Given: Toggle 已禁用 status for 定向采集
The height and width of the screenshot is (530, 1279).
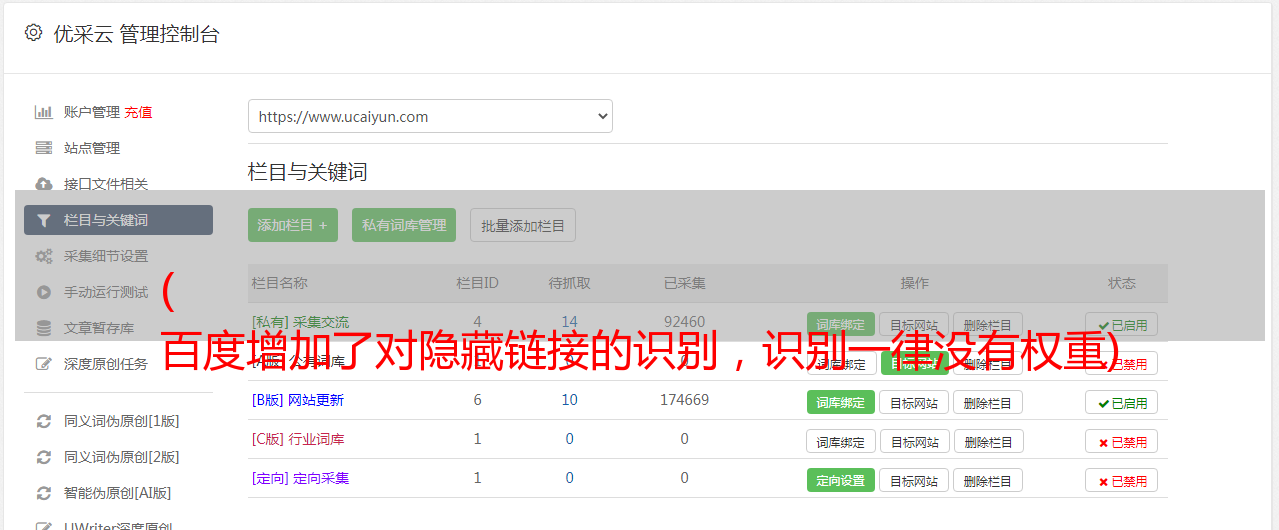Looking at the screenshot, I should coord(1122,480).
